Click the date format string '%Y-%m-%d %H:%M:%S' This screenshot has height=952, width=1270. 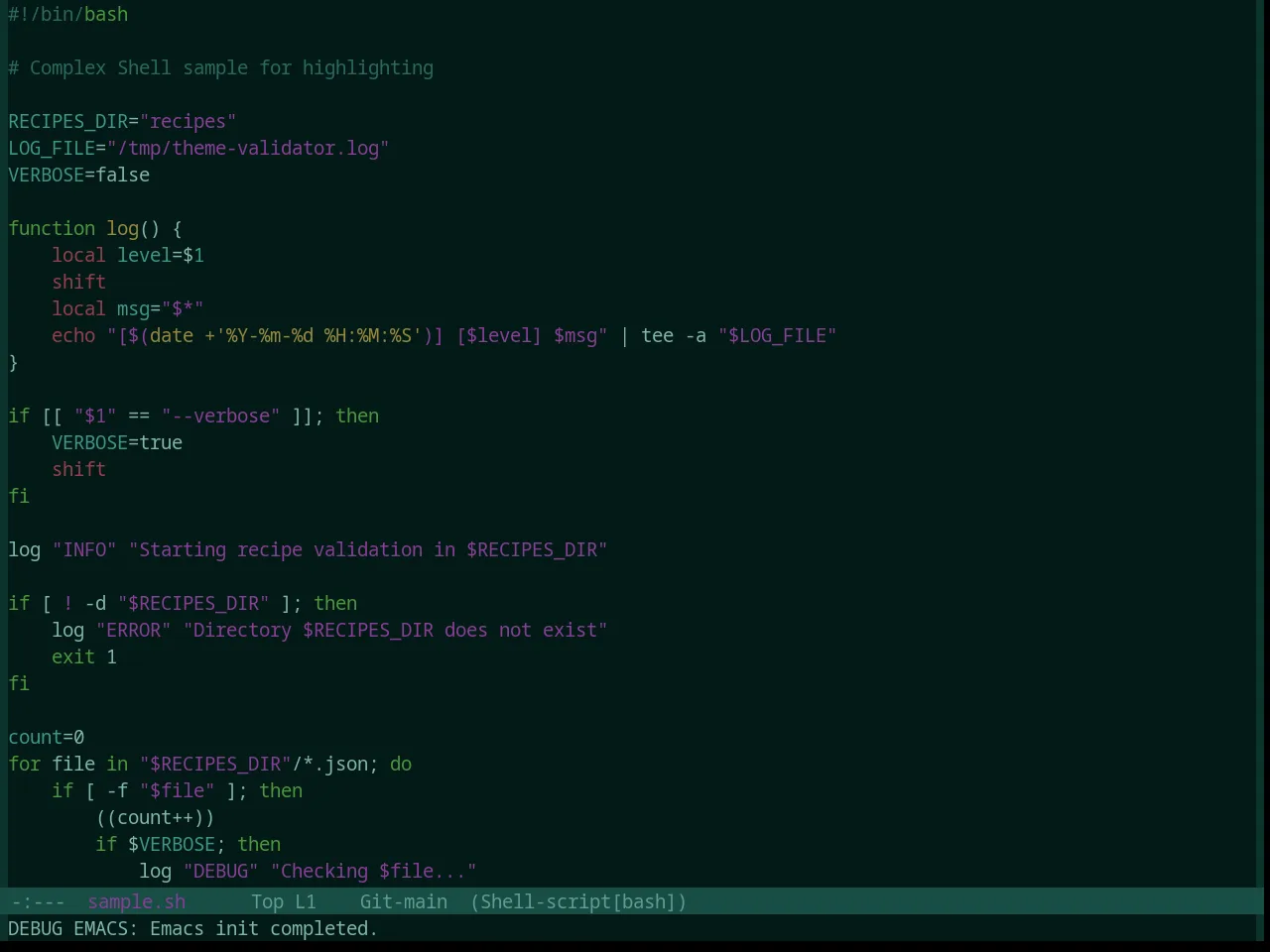tap(318, 335)
